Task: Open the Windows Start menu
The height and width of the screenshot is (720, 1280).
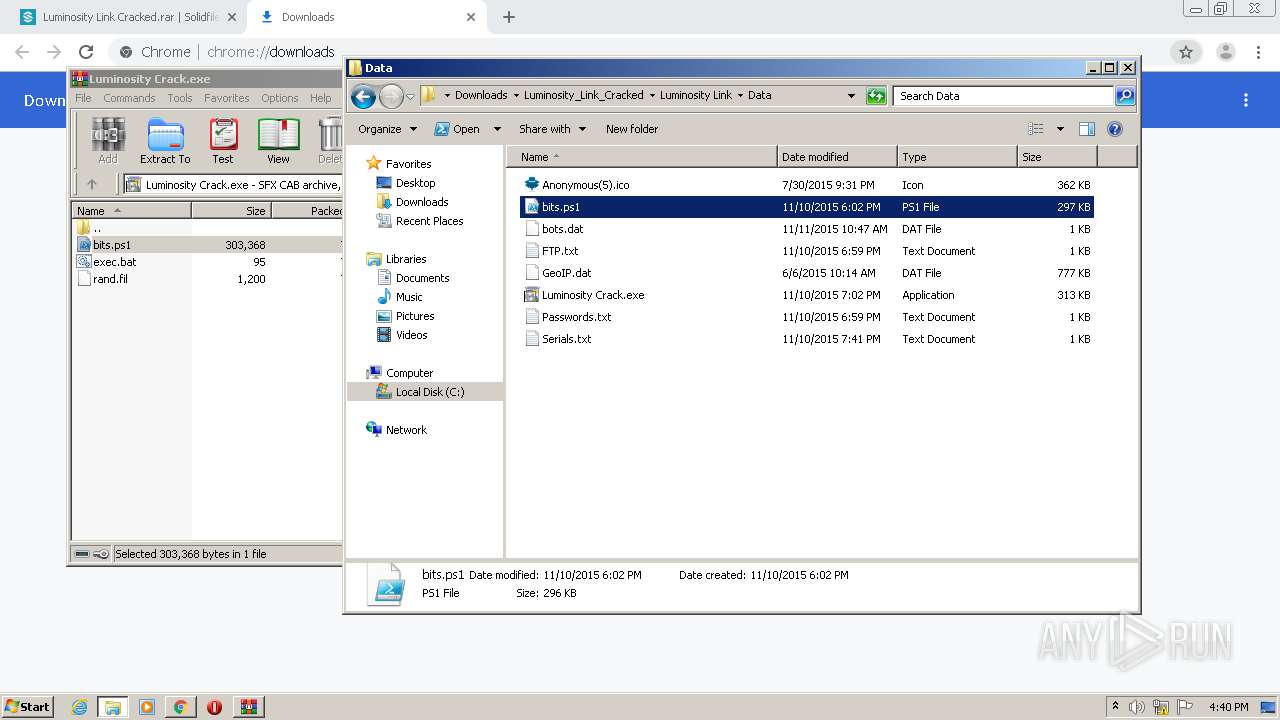Action: point(27,706)
